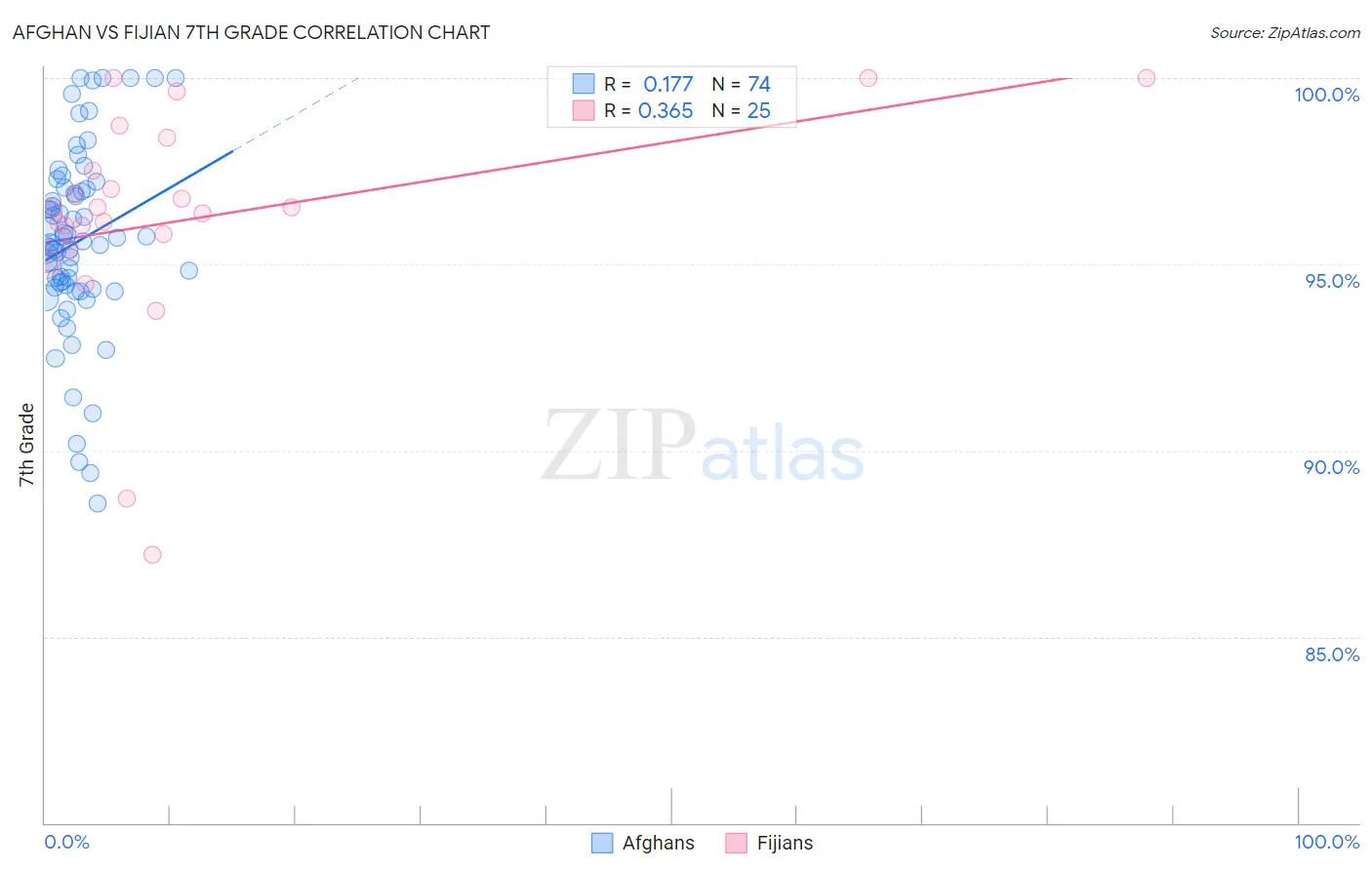Image resolution: width=1372 pixels, height=870 pixels.
Task: Click the R value 0.177 text
Action: tap(667, 84)
